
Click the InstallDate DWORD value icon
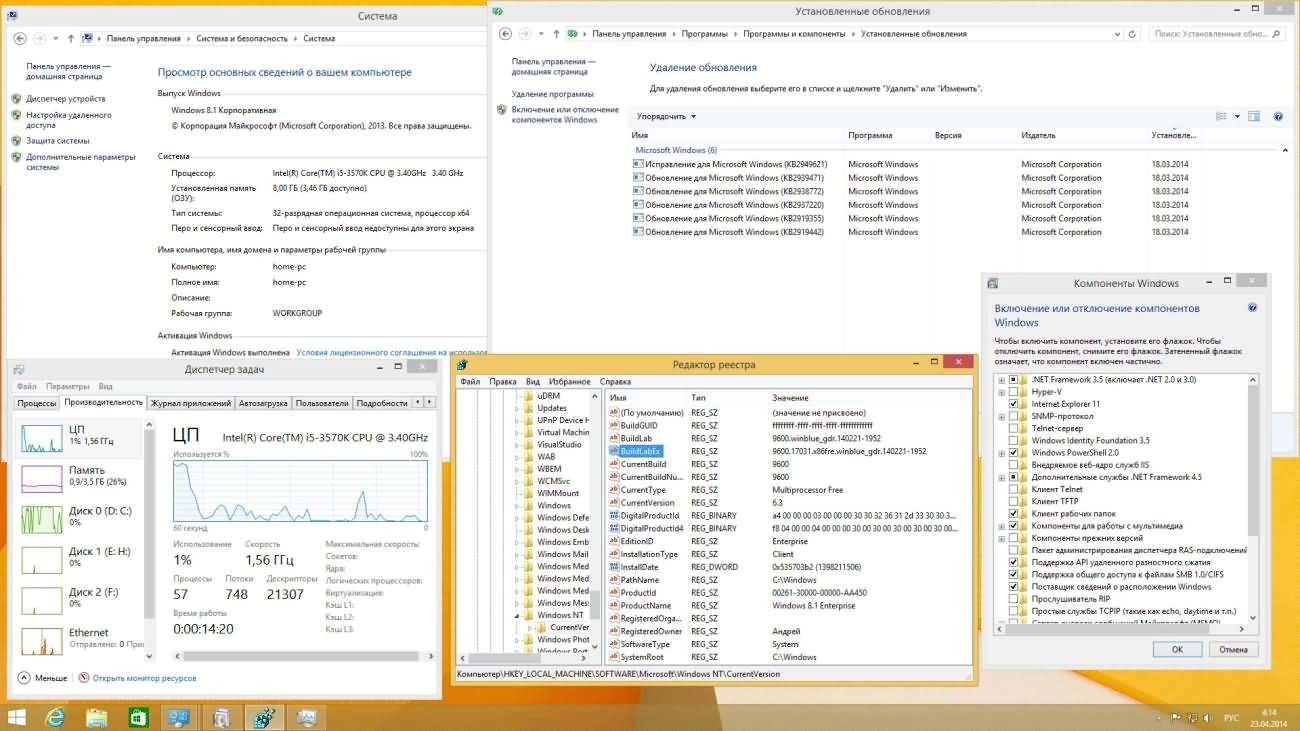pos(614,567)
